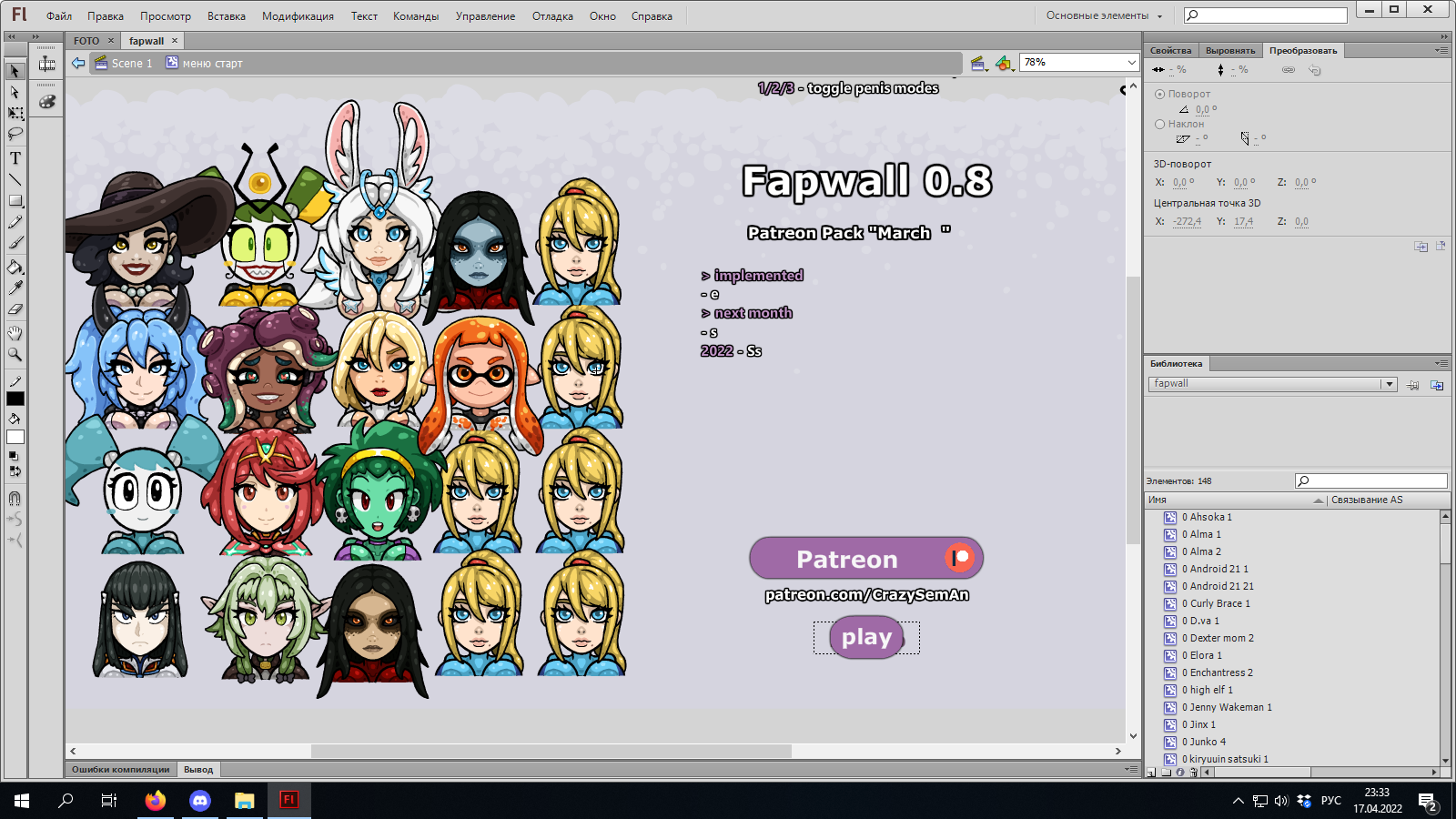Image resolution: width=1456 pixels, height=819 pixels.
Task: Open the Edit Scene dropdown icon
Action: pos(978,63)
